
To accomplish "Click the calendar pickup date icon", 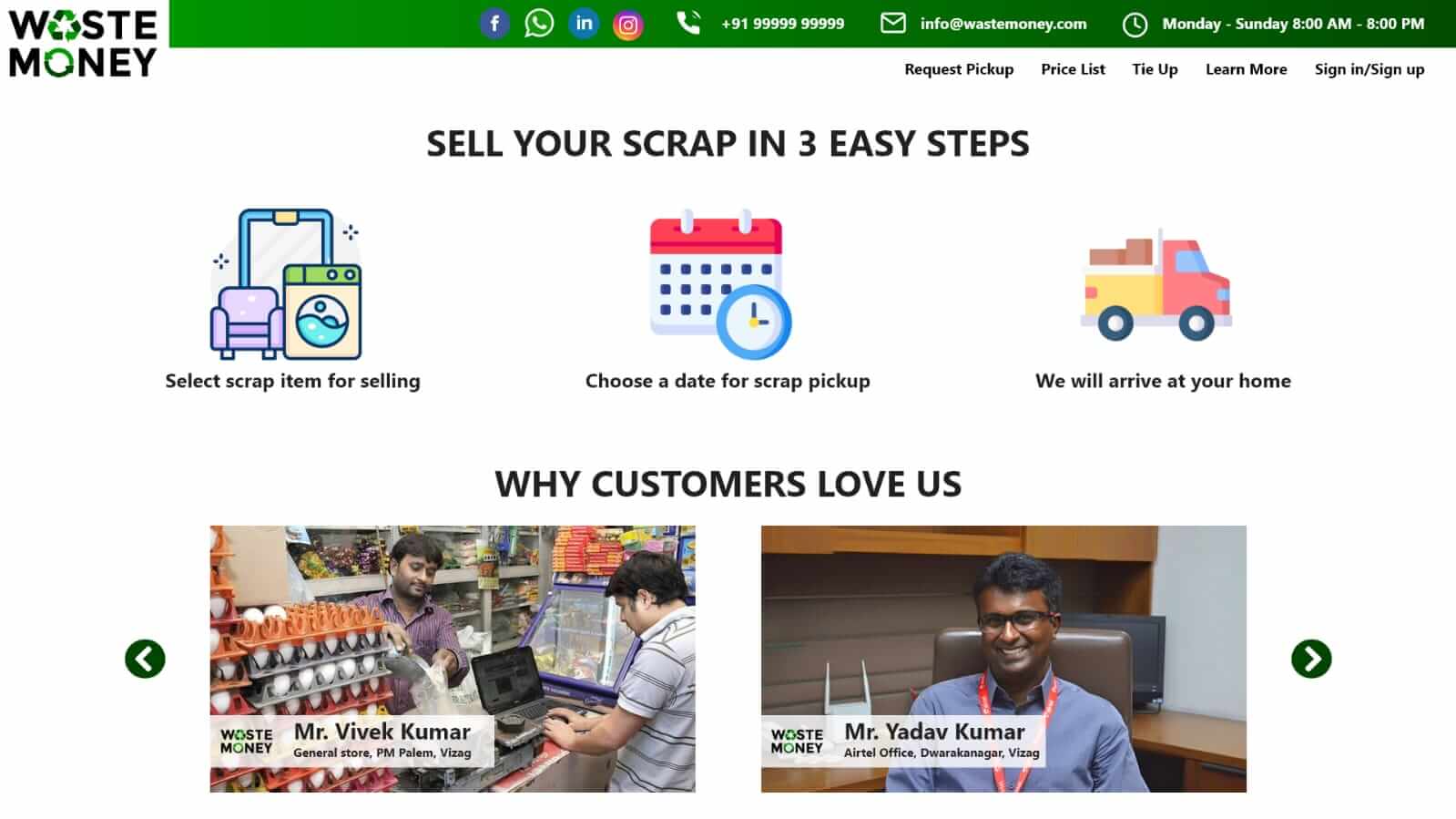I will pos(720,284).
